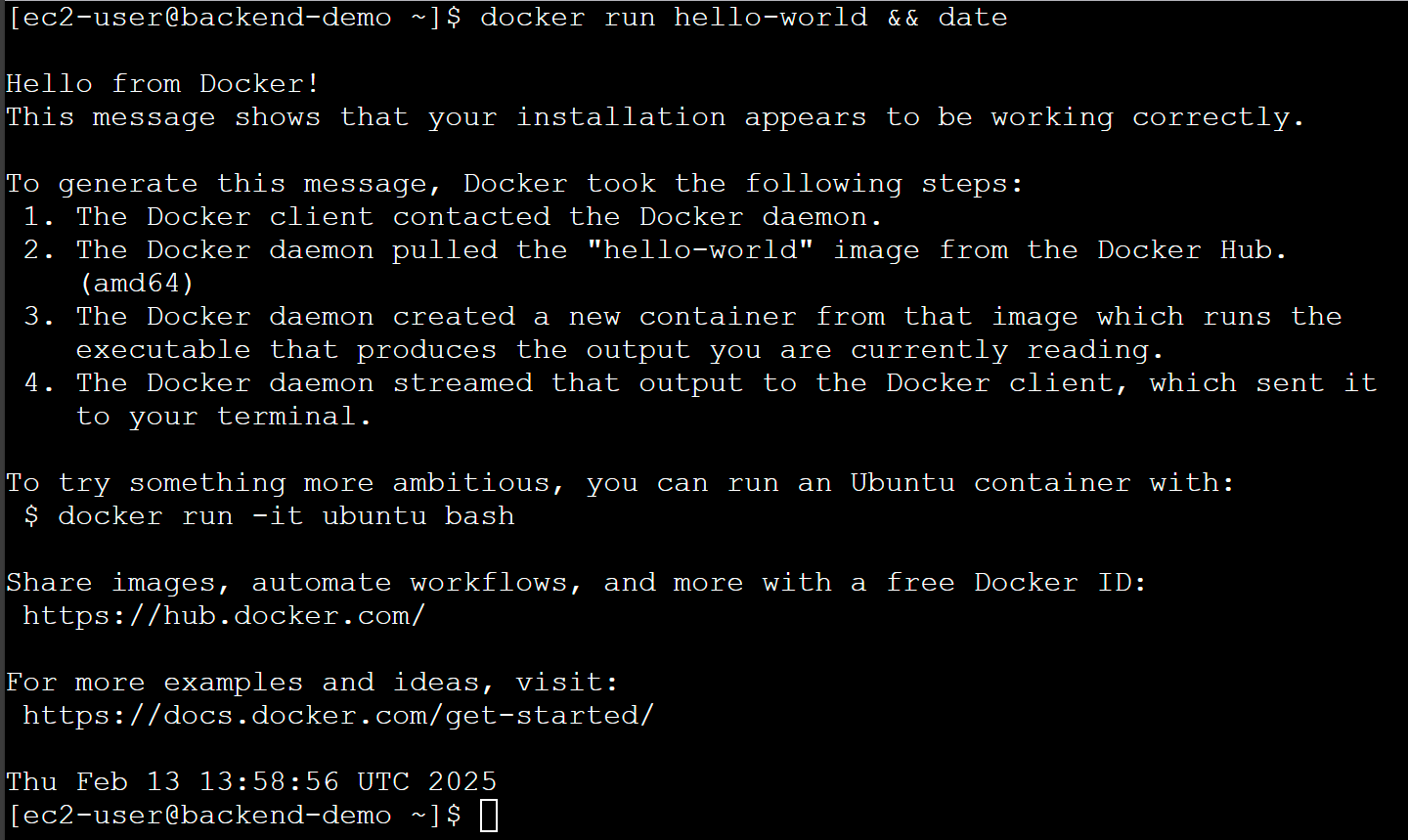Click the hub.docker.com URL

click(224, 616)
